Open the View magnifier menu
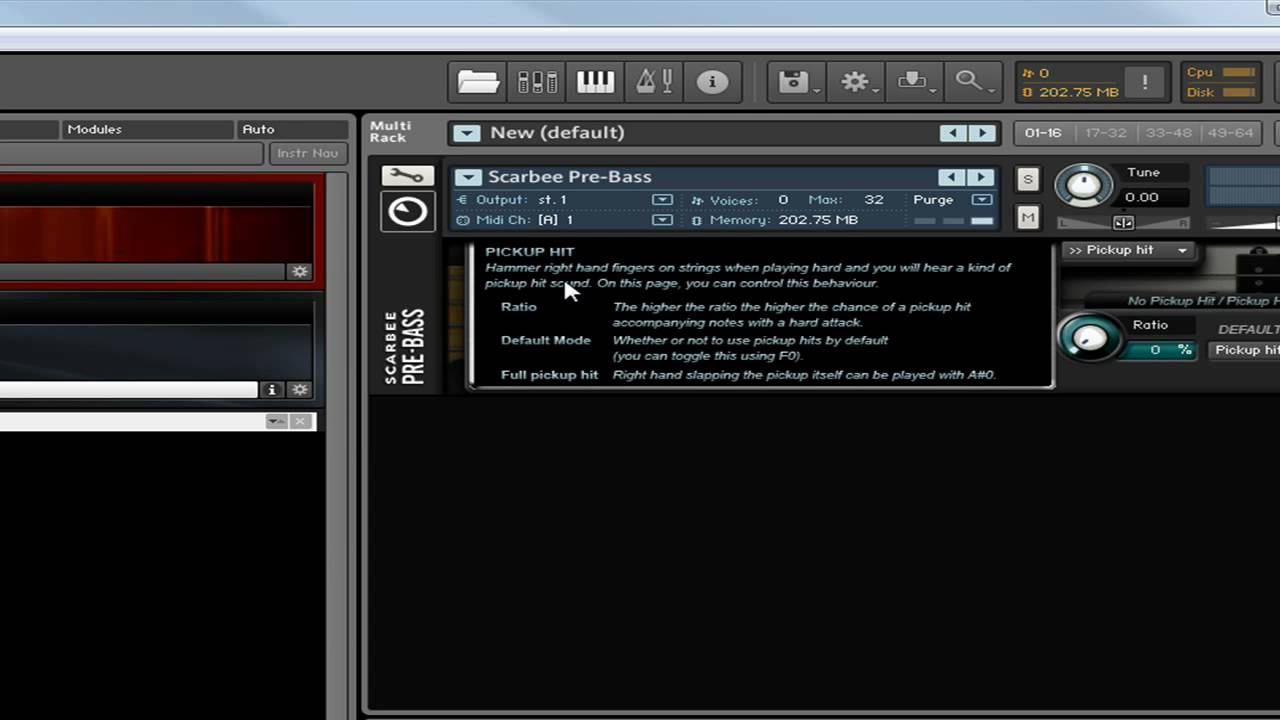Viewport: 1280px width, 720px height. tap(972, 82)
